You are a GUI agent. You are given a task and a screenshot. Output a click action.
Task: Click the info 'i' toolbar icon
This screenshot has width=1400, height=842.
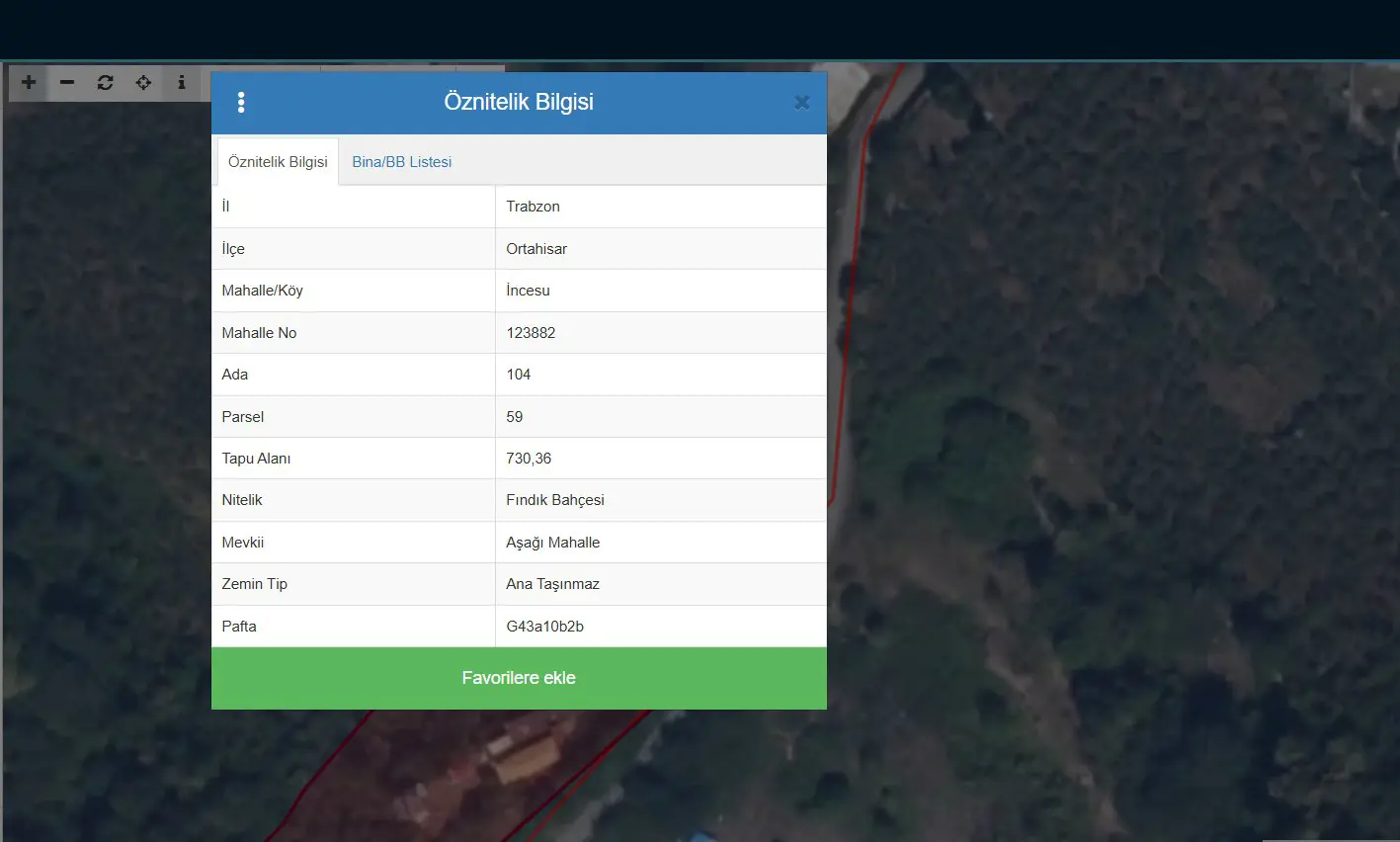[x=181, y=83]
